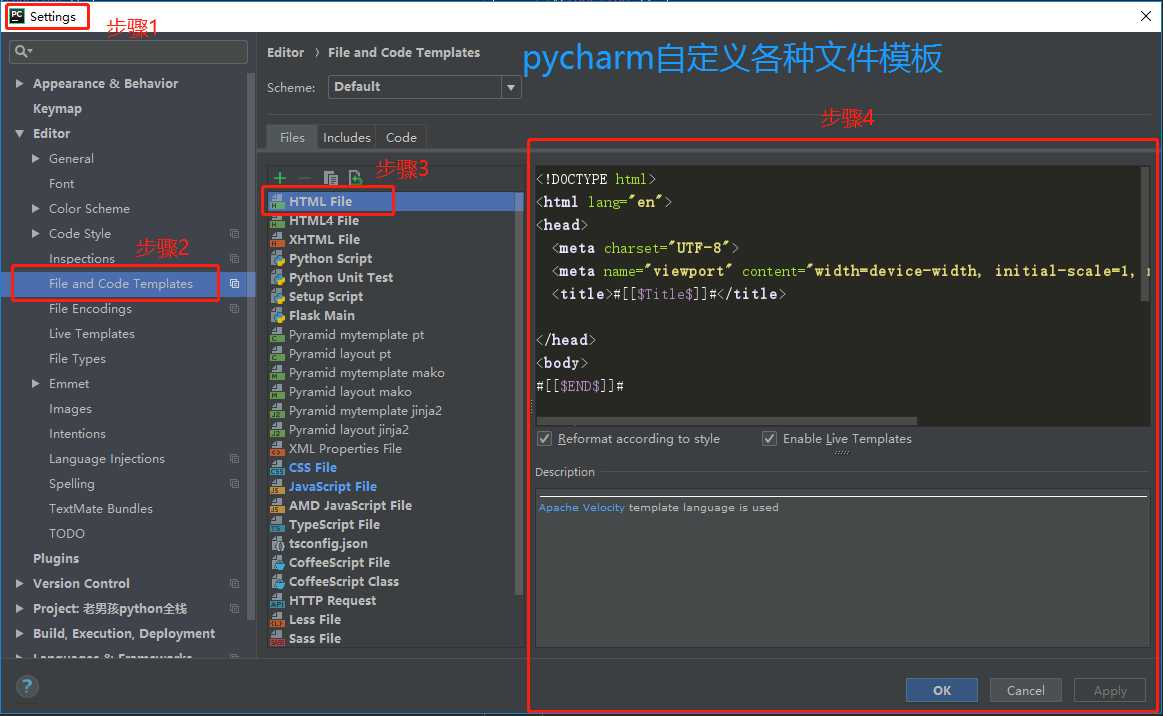Viewport: 1163px width, 716px height.
Task: Click in the settings search field
Action: pos(128,51)
